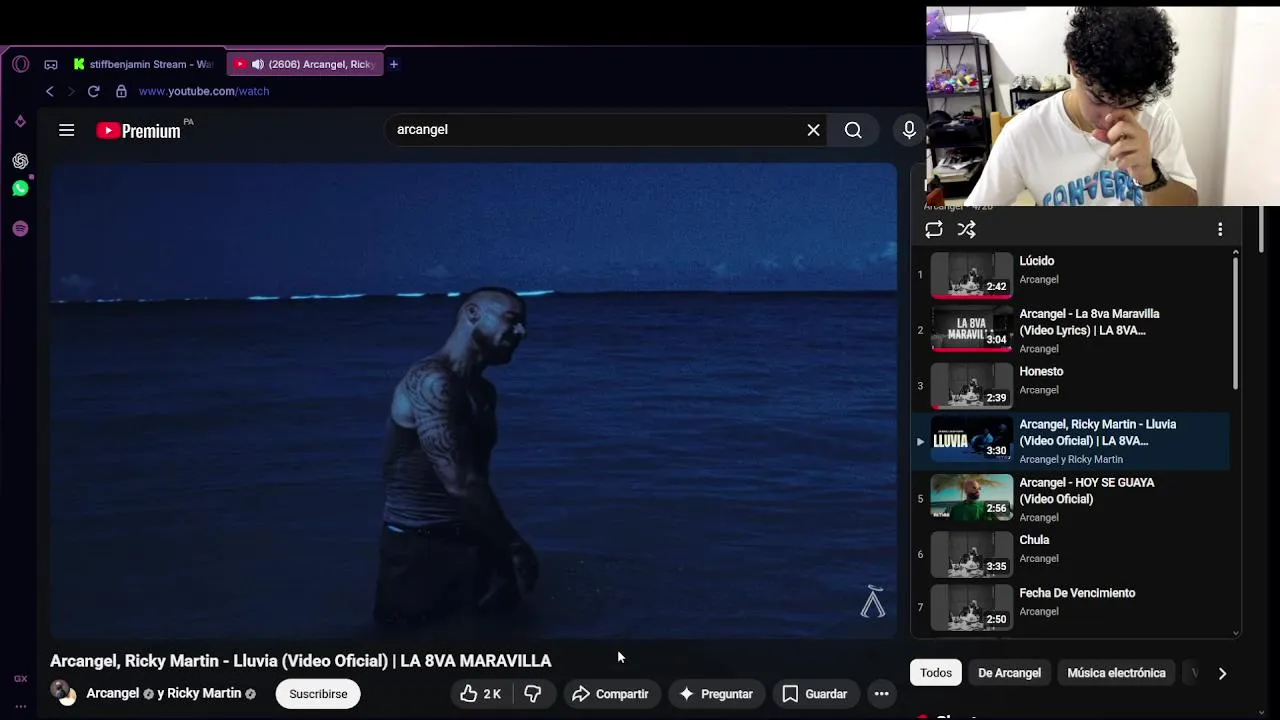
Task: Click scroll-down arrow of playlist panel
Action: 1236,633
